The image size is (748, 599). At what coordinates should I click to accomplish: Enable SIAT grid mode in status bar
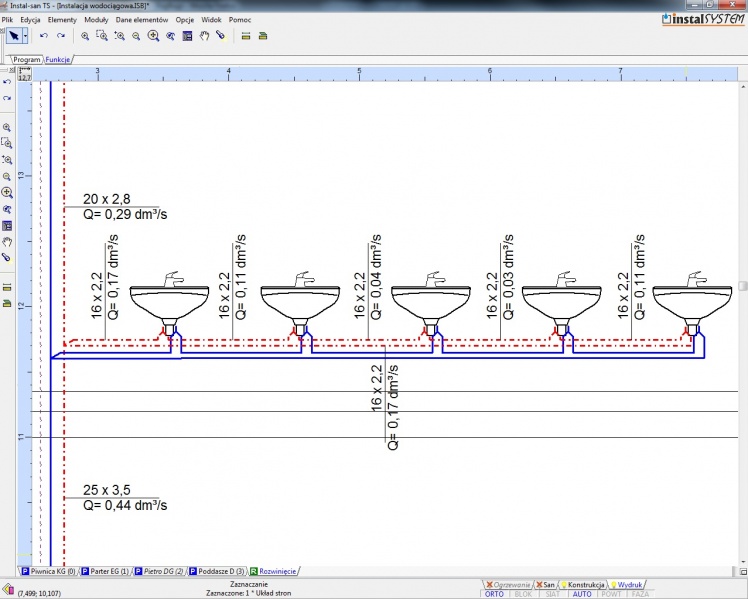coord(552,593)
